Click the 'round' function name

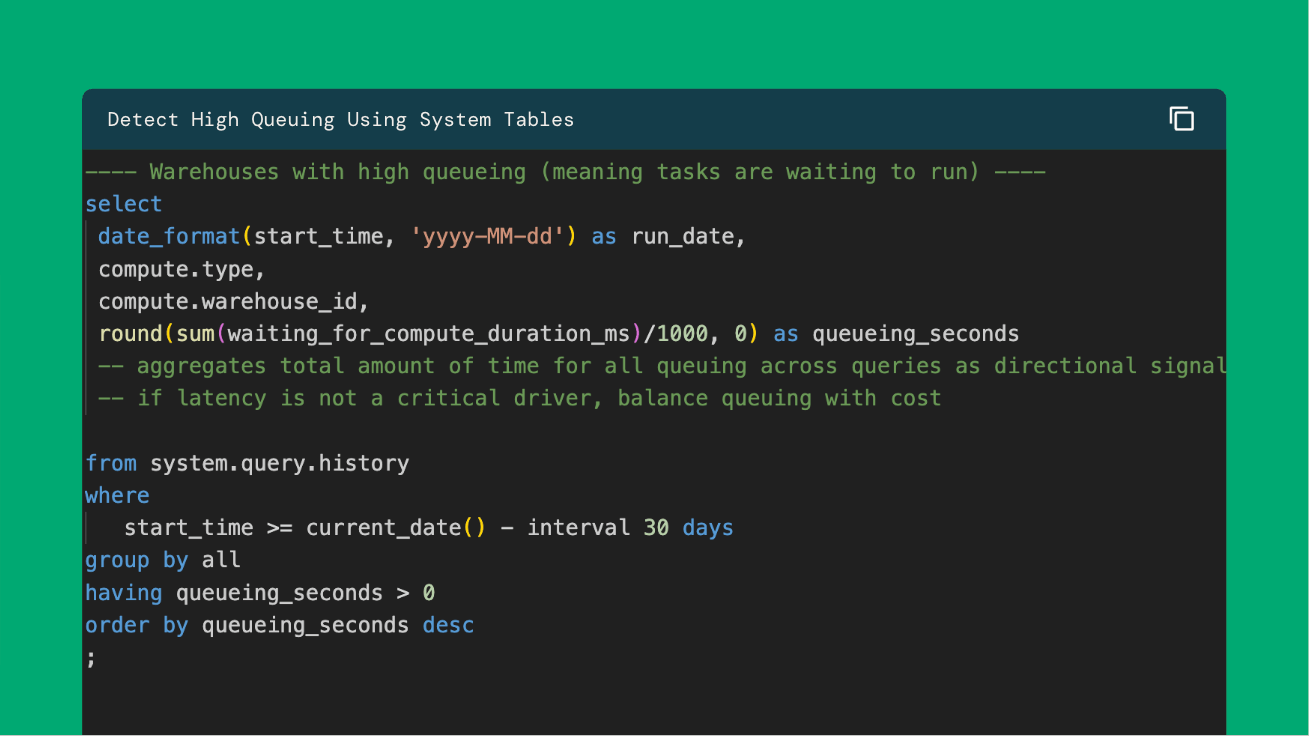point(130,334)
